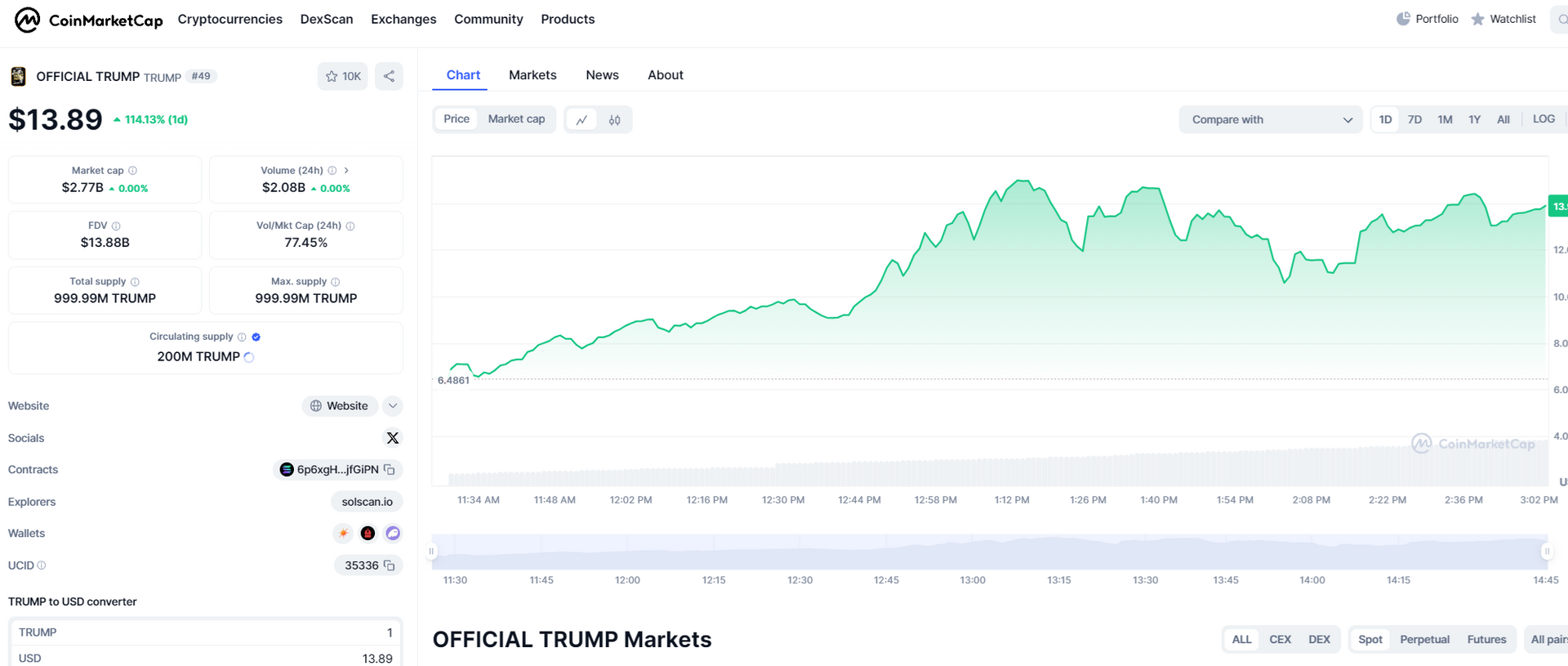
Task: Select the Spot markets tab
Action: pyautogui.click(x=1370, y=640)
